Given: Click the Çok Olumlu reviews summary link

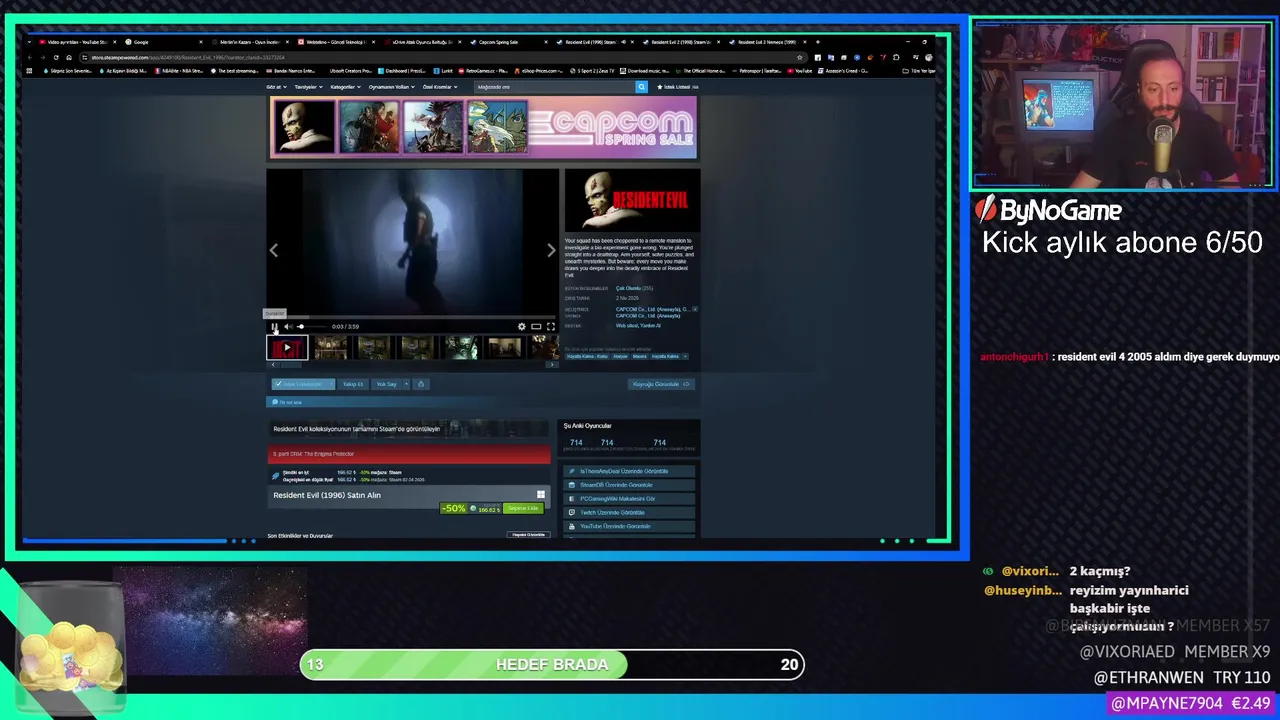Looking at the screenshot, I should 627,288.
